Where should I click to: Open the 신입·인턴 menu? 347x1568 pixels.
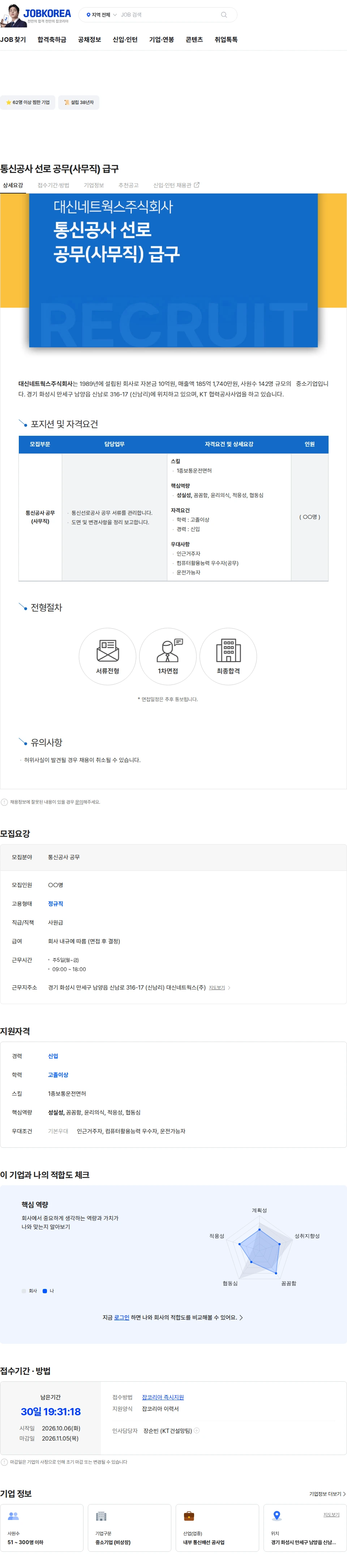125,40
